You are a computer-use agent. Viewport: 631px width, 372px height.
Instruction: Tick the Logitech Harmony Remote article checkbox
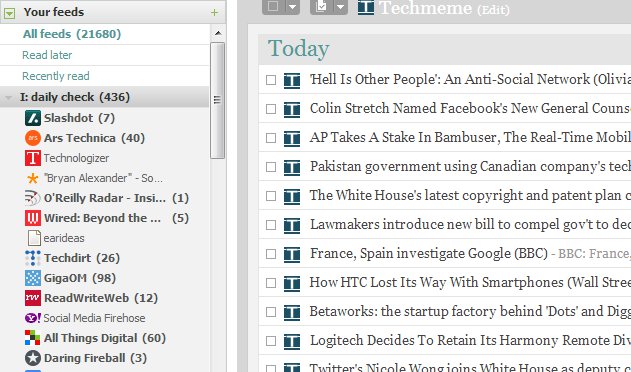(271, 341)
